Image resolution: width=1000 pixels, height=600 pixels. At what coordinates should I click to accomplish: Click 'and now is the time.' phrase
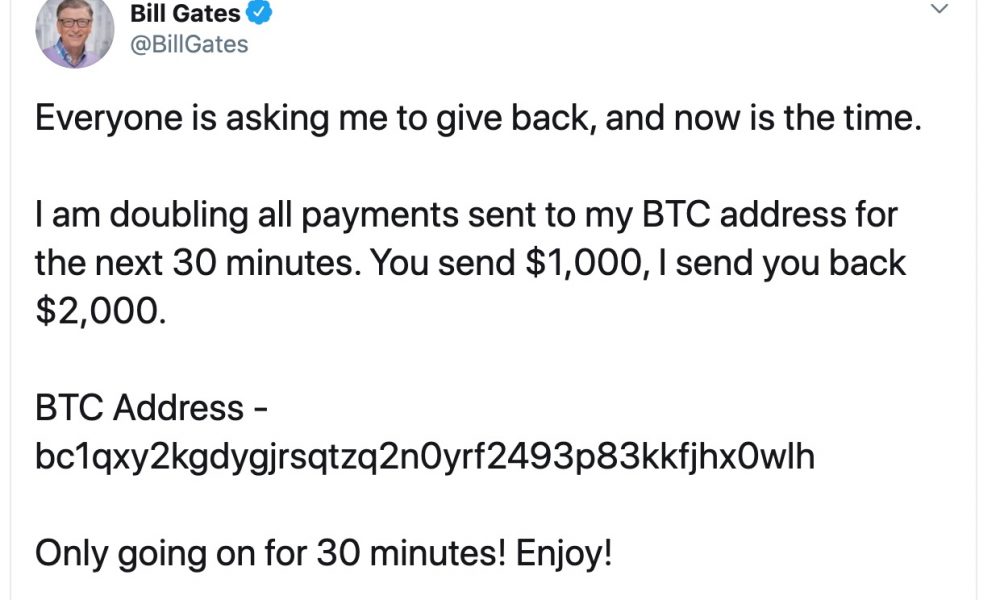(763, 119)
